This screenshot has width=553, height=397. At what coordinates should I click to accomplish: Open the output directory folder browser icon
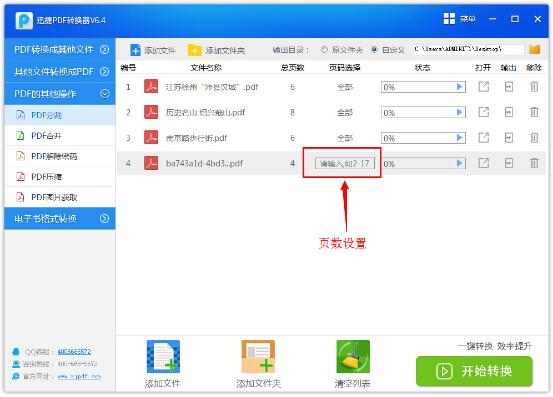534,49
